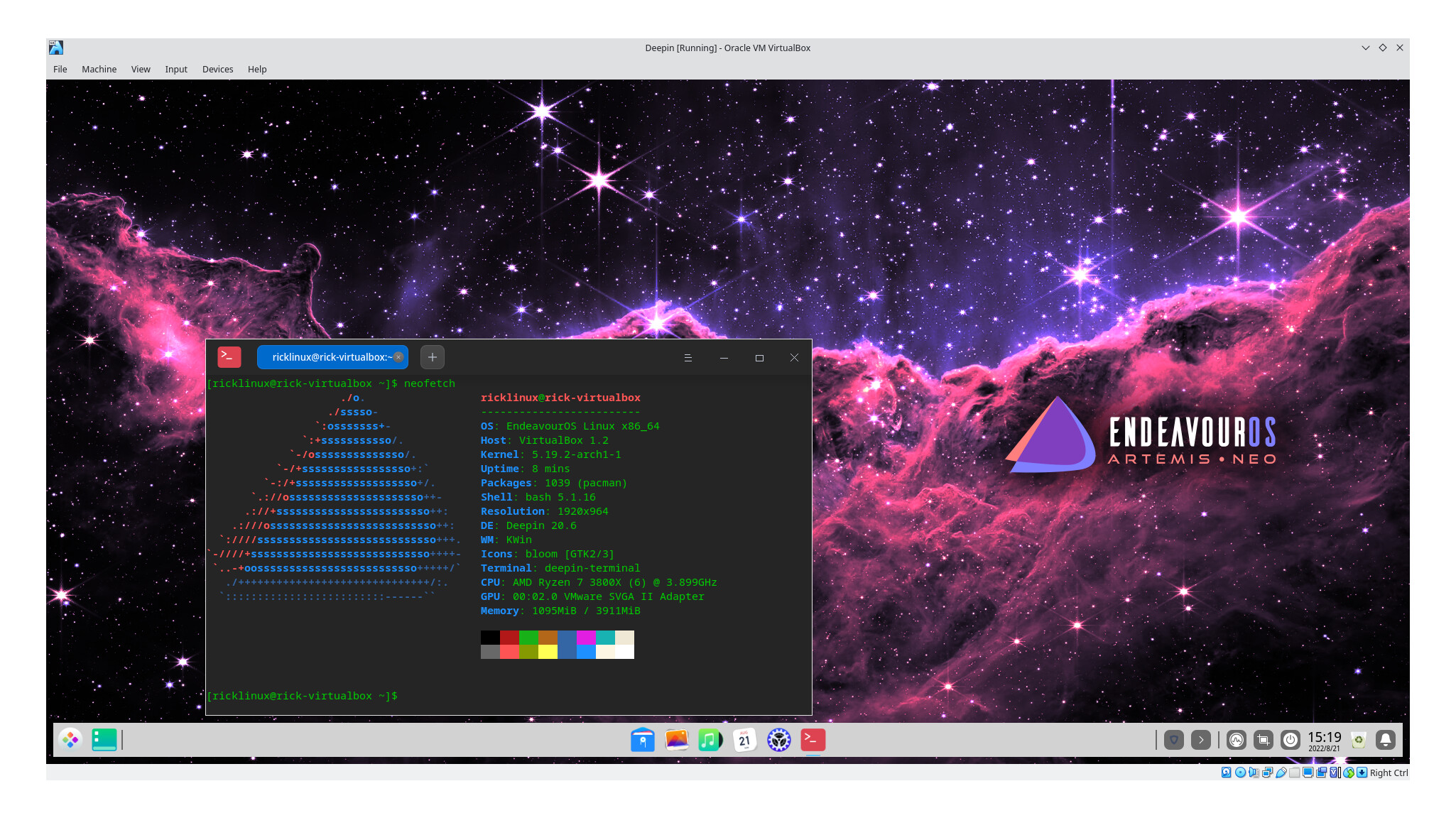
Task: Open the Deepin Control Center from the dock
Action: (778, 740)
